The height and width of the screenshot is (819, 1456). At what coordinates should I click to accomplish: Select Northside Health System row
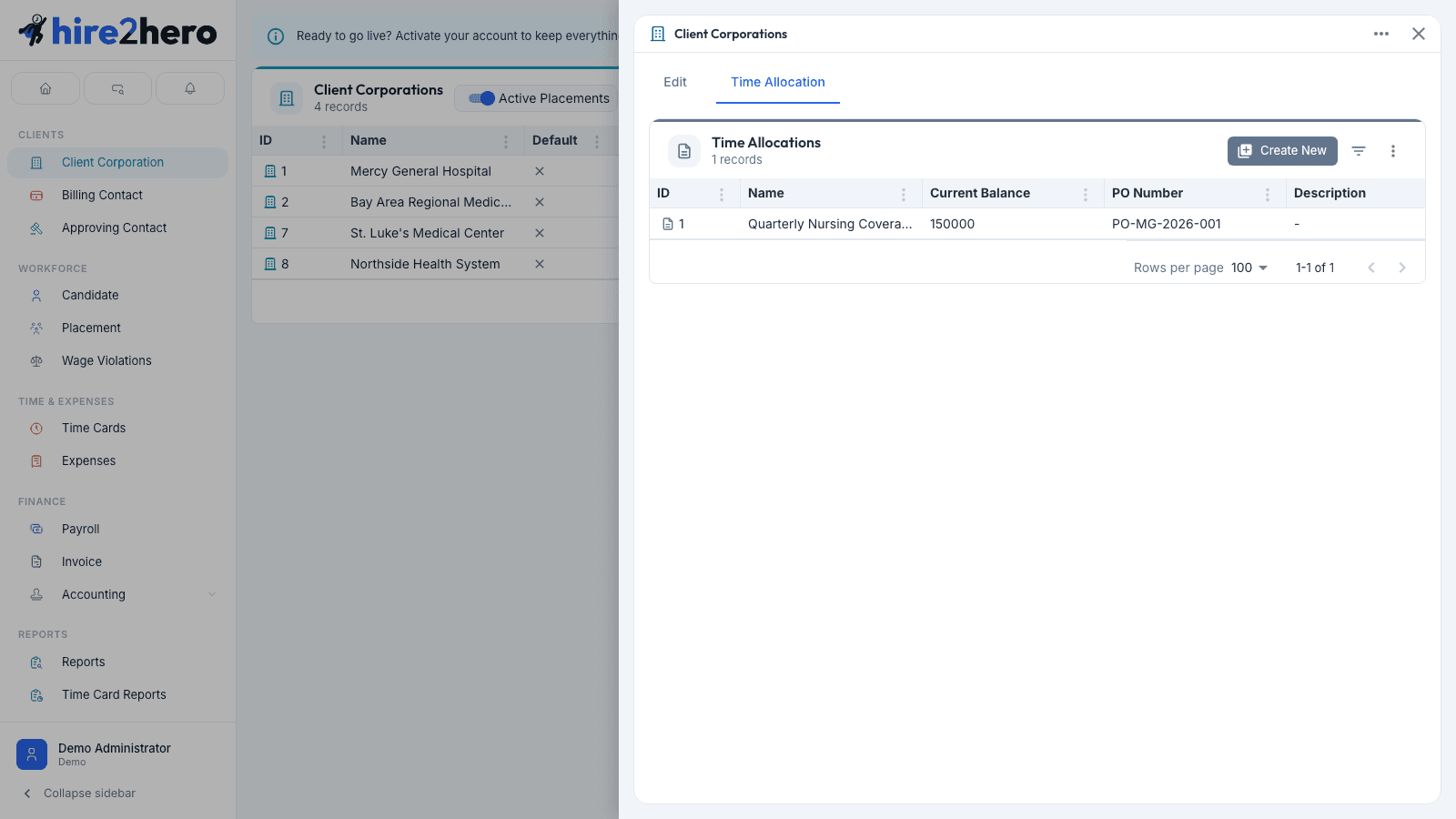(x=435, y=264)
